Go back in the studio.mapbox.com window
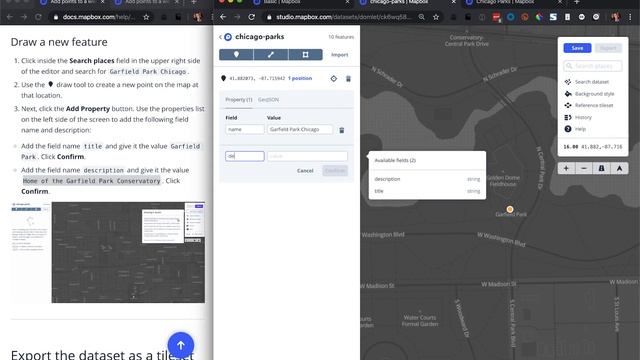Viewport: 640px width, 360px height. point(223,17)
